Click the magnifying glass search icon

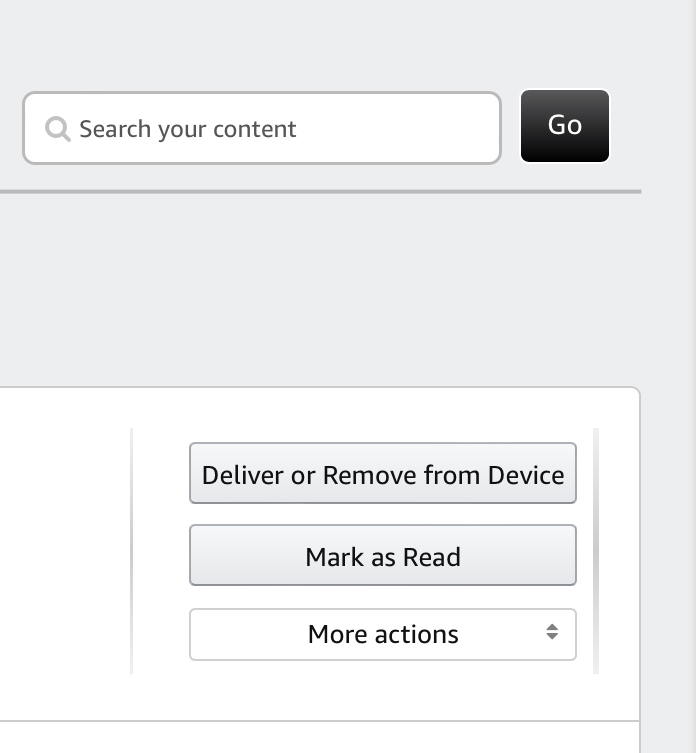pyautogui.click(x=58, y=129)
